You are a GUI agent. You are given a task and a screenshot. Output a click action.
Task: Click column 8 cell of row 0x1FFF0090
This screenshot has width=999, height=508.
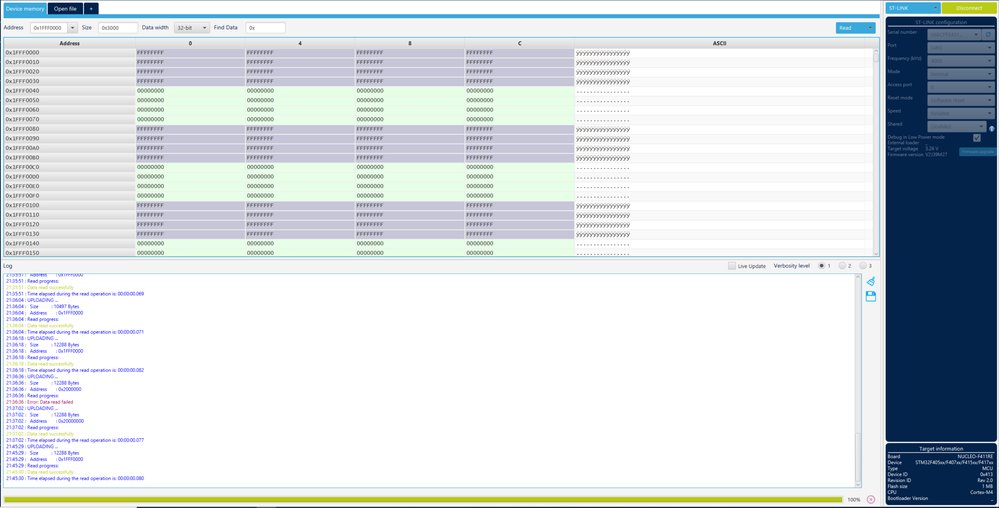point(410,139)
